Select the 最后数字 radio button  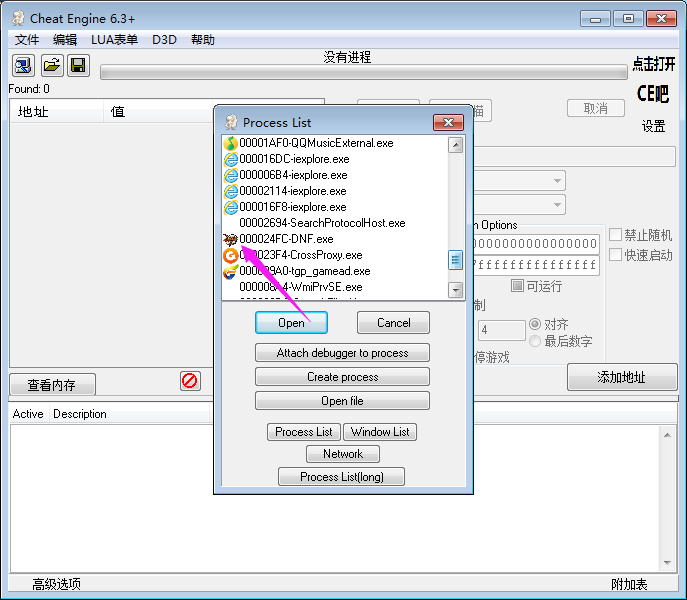[535, 341]
